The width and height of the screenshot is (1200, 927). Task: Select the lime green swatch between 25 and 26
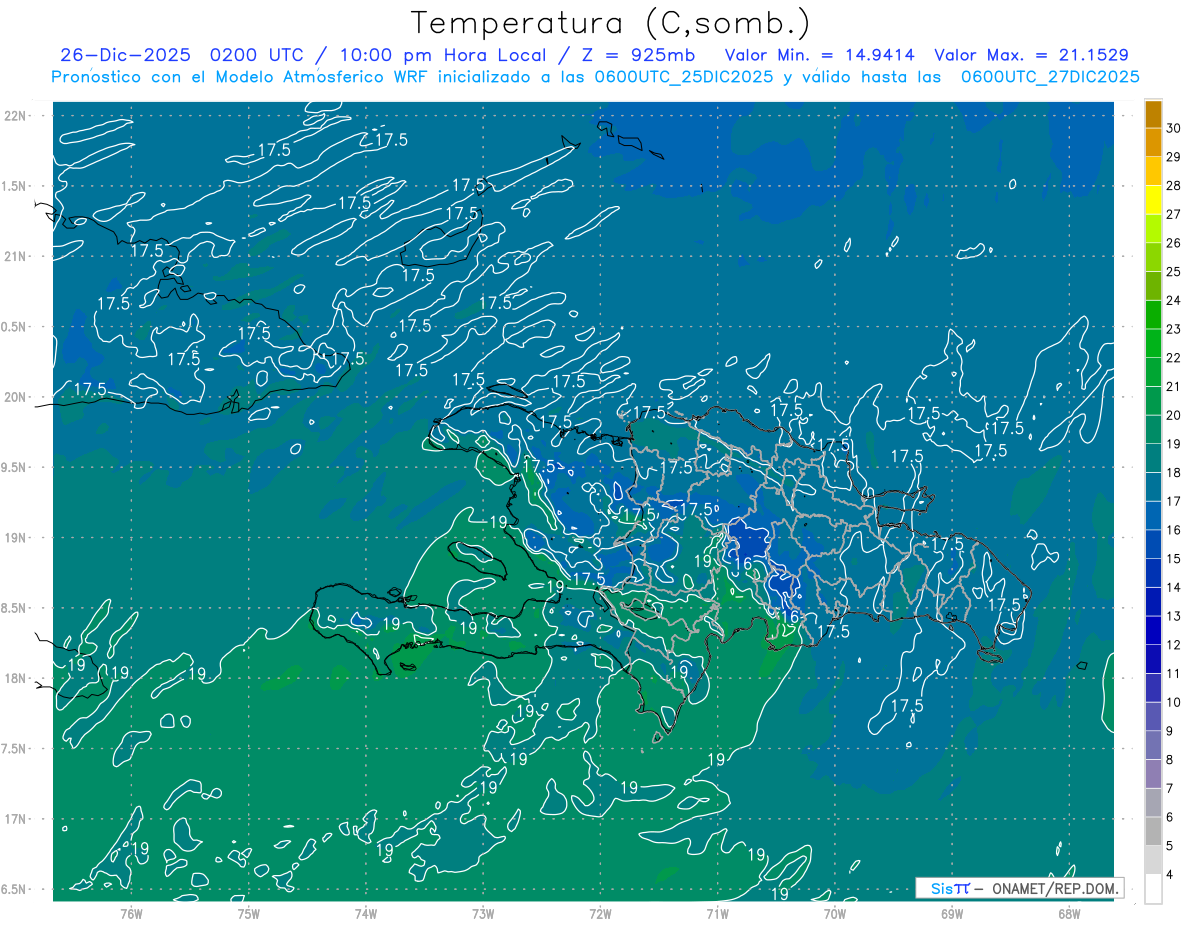pos(1153,258)
